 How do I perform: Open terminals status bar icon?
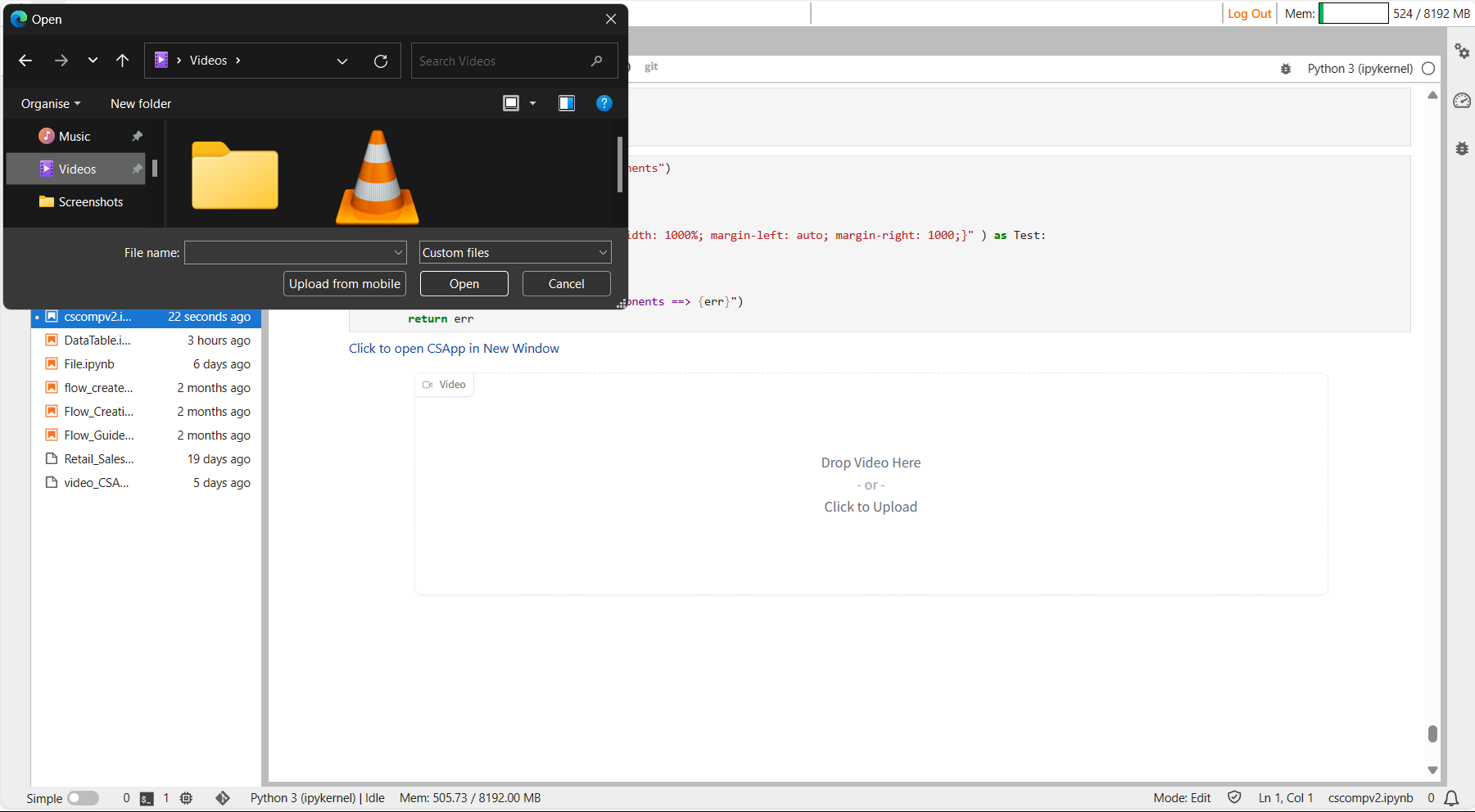tap(147, 798)
